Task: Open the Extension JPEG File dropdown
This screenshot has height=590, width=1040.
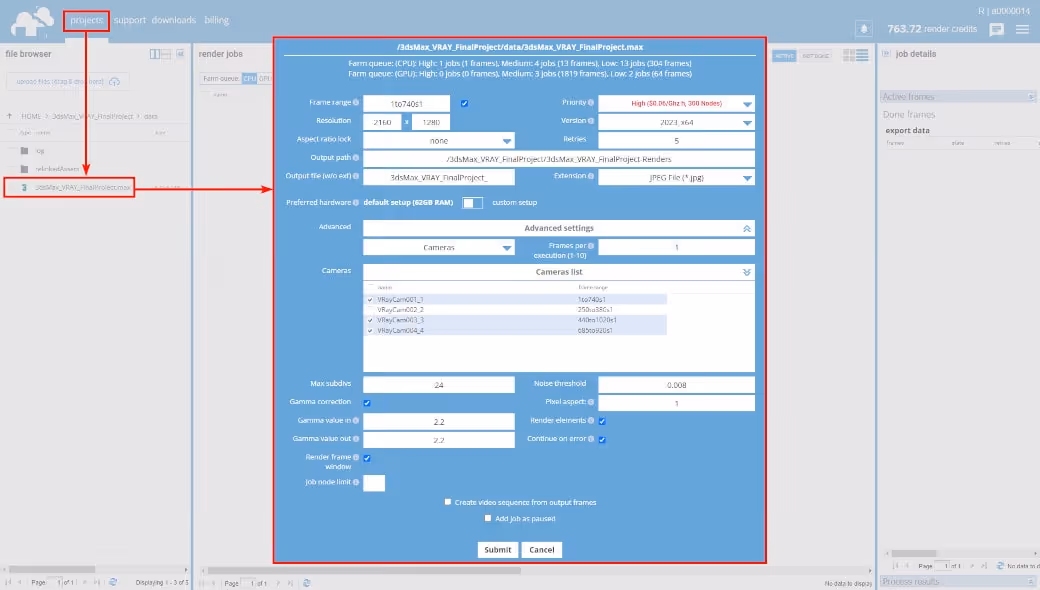Action: (x=677, y=178)
